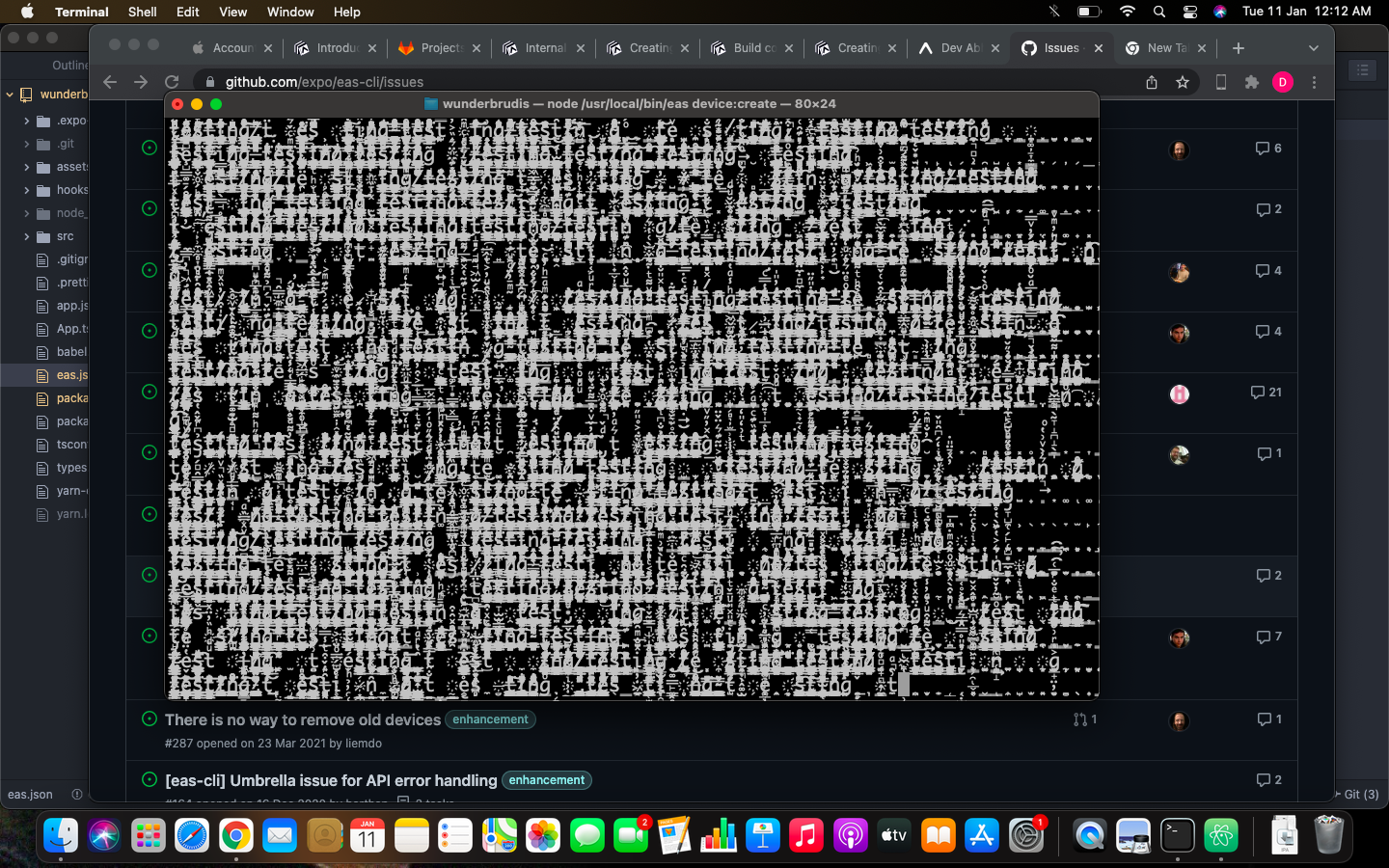The width and height of the screenshot is (1389, 868).
Task: Click the 'enhancement' label on the API error handling issue
Action: tap(546, 780)
